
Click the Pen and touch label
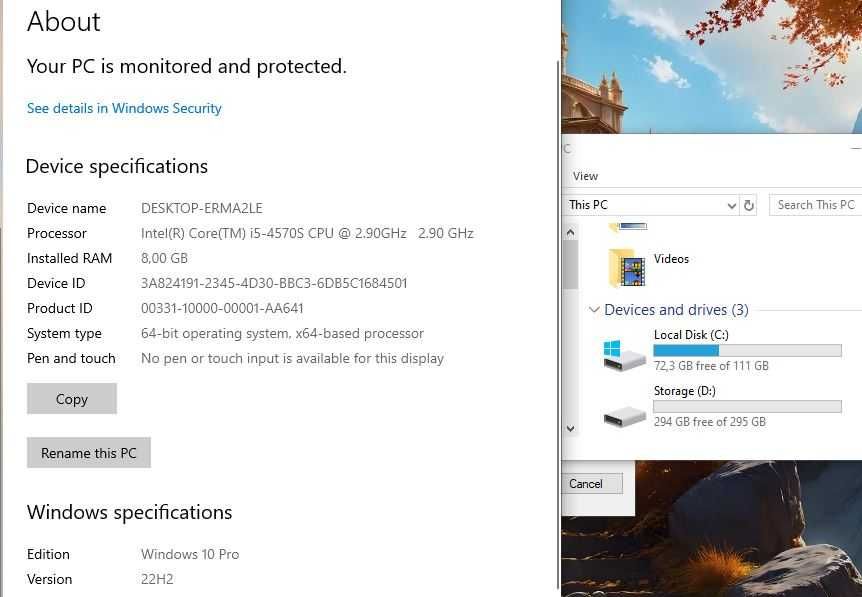[x=71, y=358]
